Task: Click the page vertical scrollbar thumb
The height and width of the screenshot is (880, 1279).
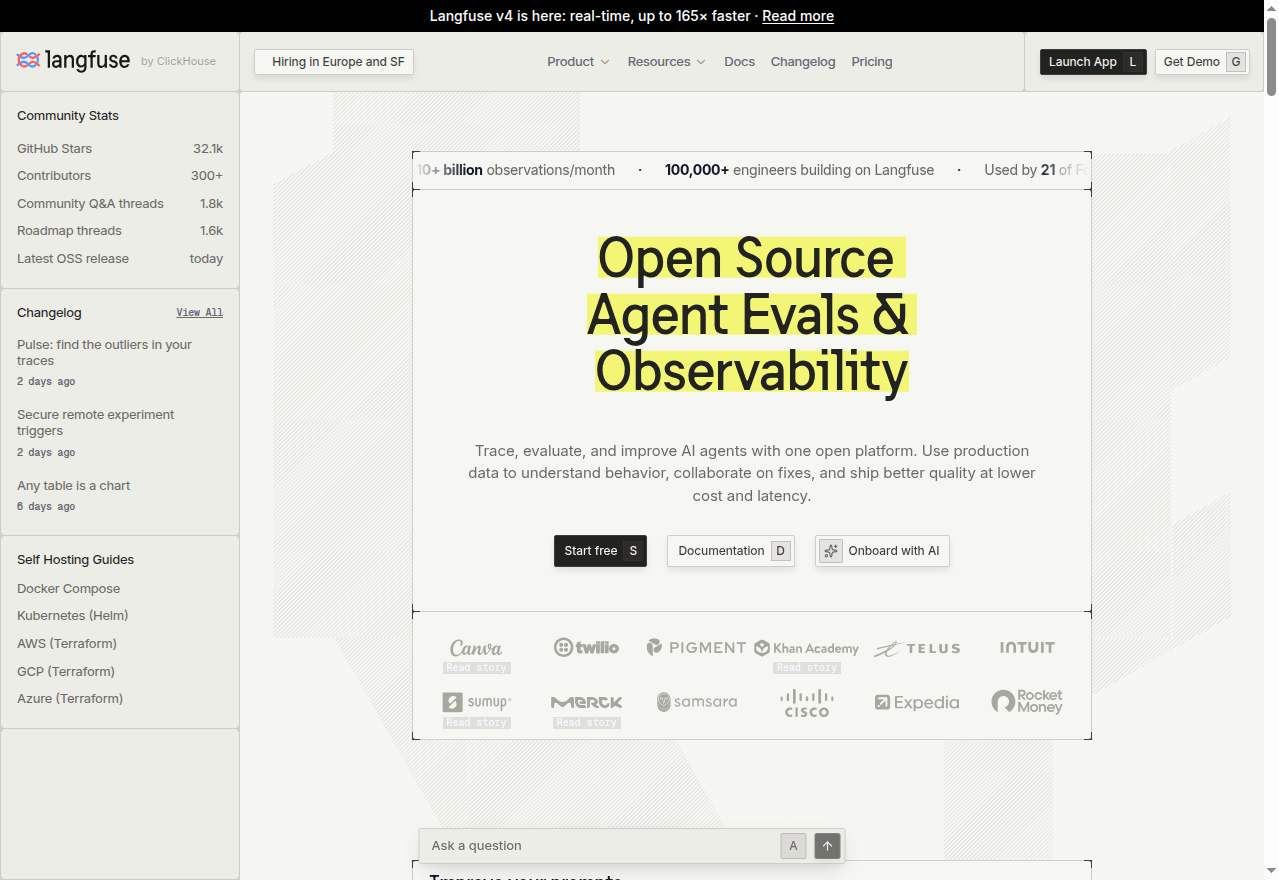Action: click(x=1271, y=56)
